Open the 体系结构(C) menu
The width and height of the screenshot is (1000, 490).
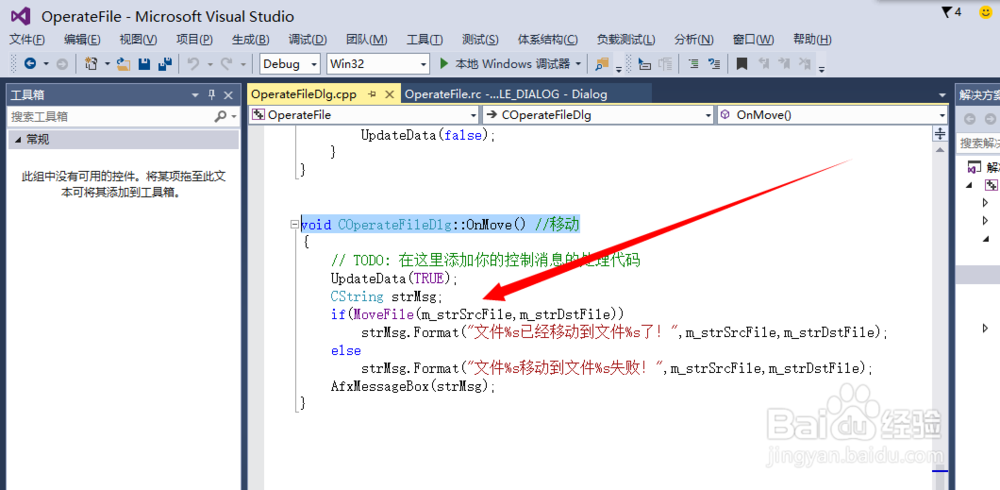tap(547, 40)
